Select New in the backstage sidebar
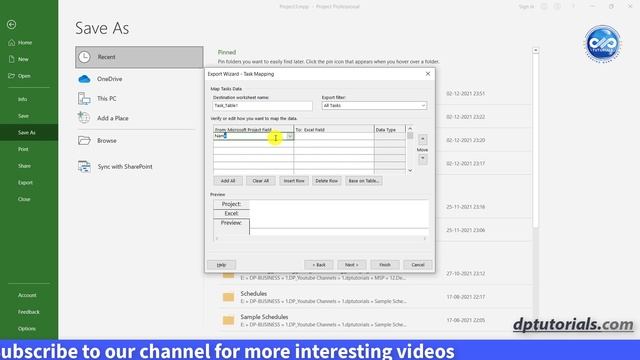This screenshot has height=360, width=640. [18, 59]
